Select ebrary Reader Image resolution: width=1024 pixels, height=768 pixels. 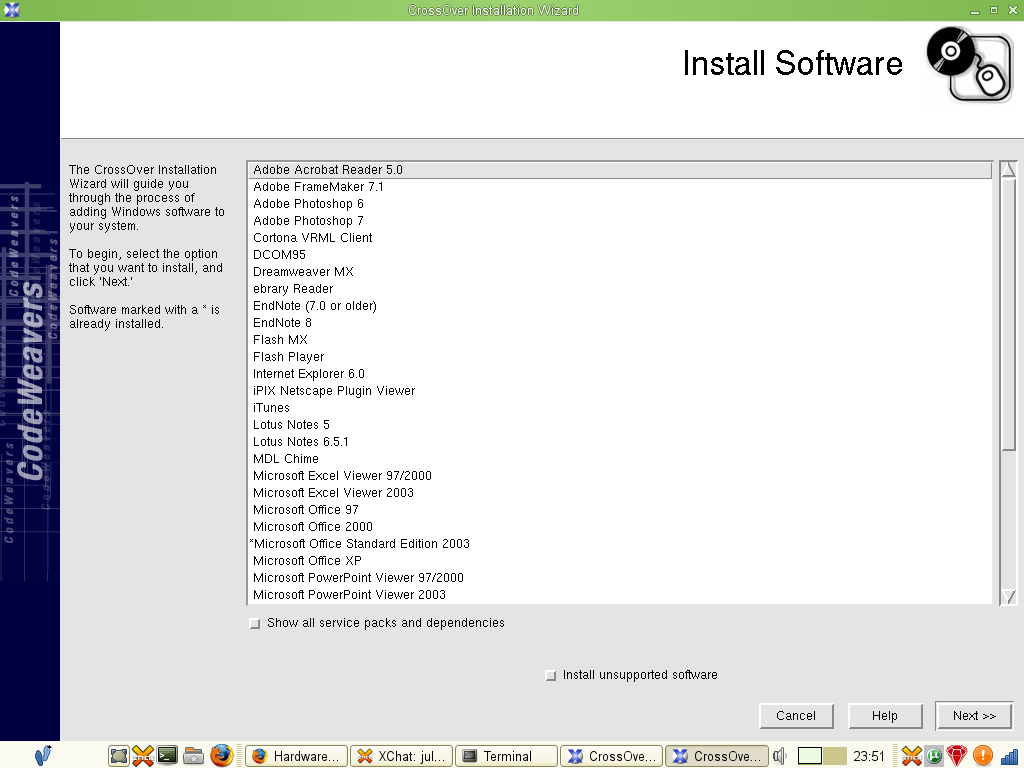tap(620, 289)
